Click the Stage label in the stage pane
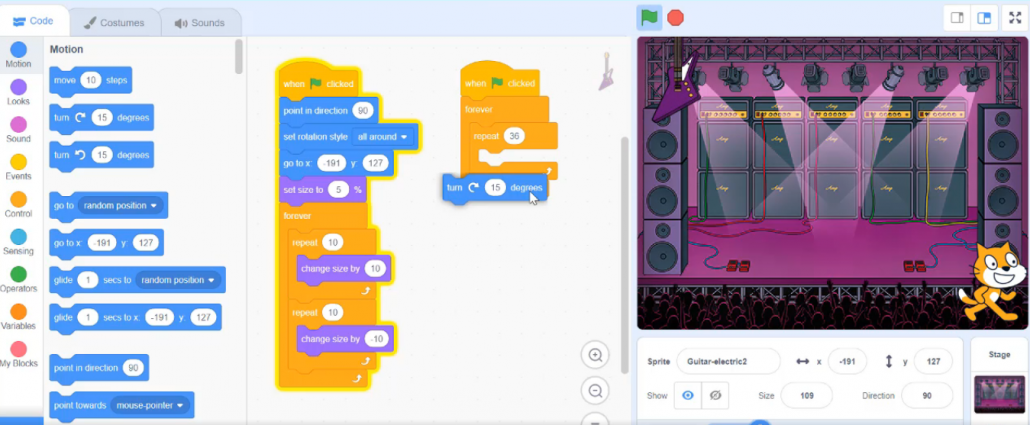Viewport: 1030px width, 425px height. (999, 355)
